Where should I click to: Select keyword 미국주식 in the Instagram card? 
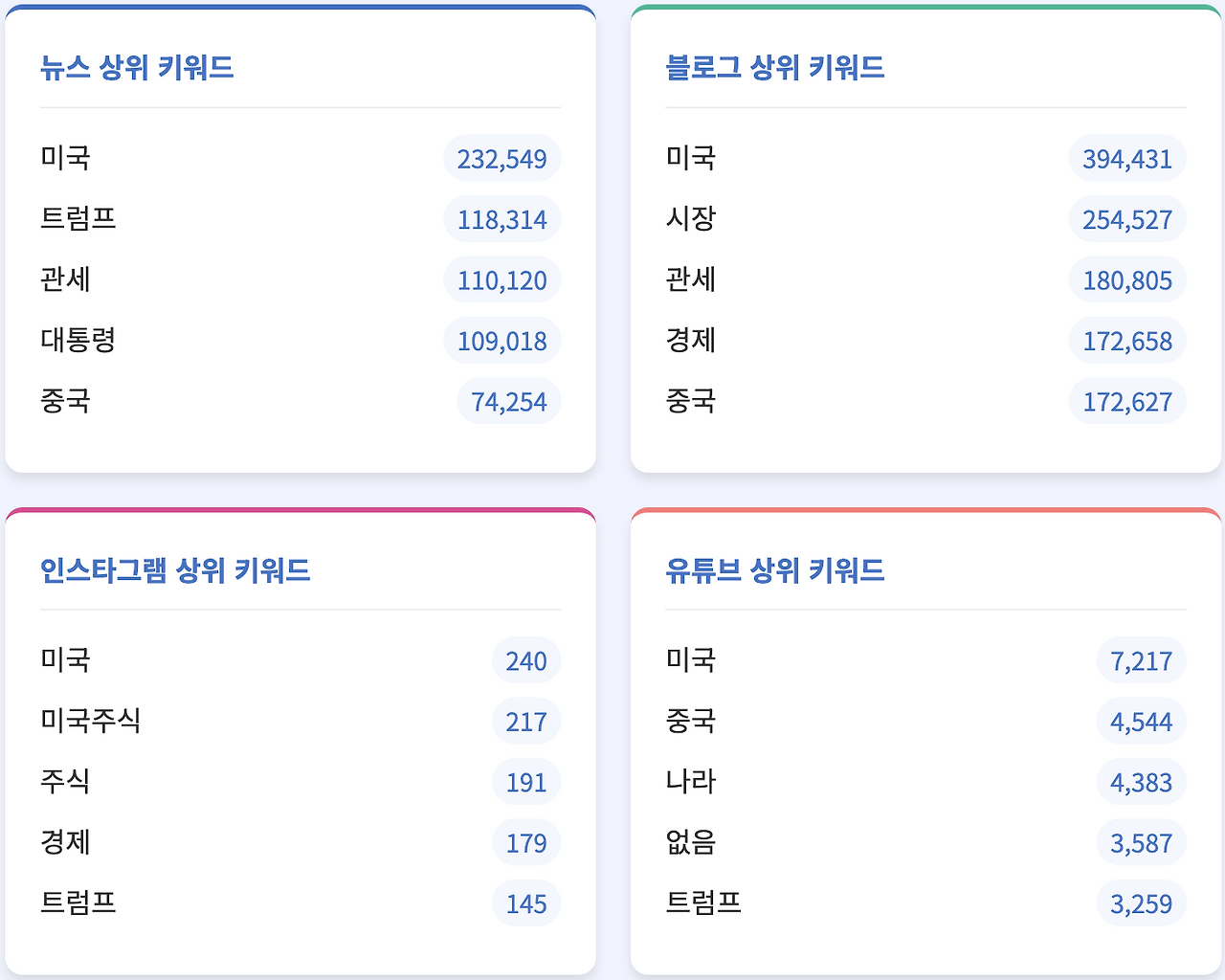coord(90,720)
